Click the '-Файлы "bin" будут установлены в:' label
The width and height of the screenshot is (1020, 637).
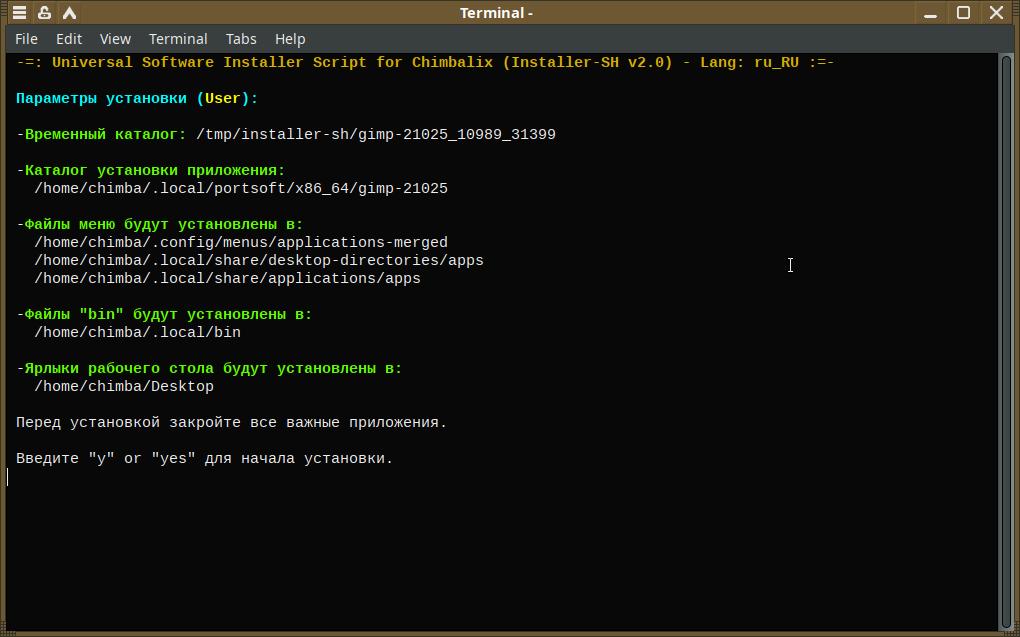point(164,315)
